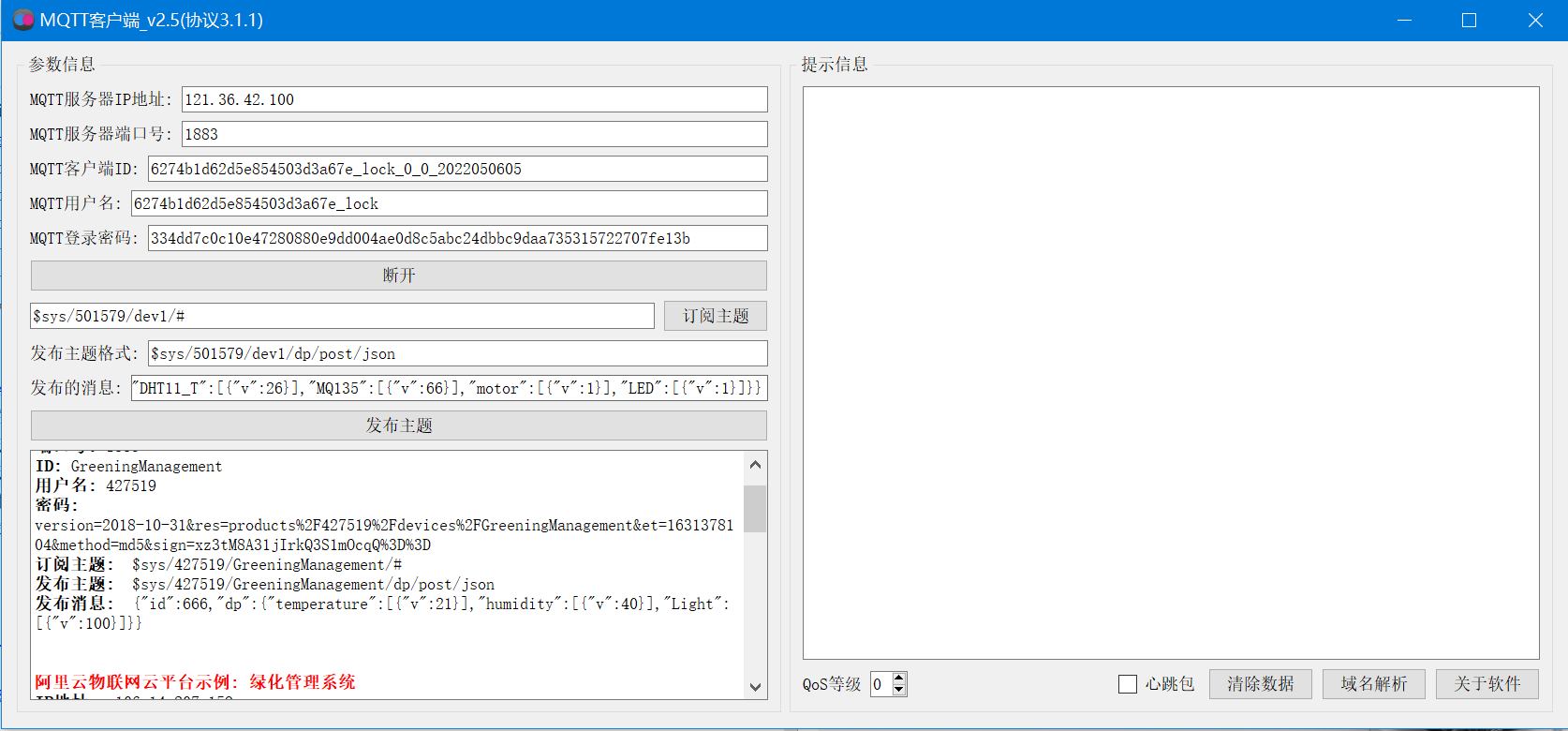
Task: Click the 'MQTT服务器端口号:' label
Action: coord(101,134)
